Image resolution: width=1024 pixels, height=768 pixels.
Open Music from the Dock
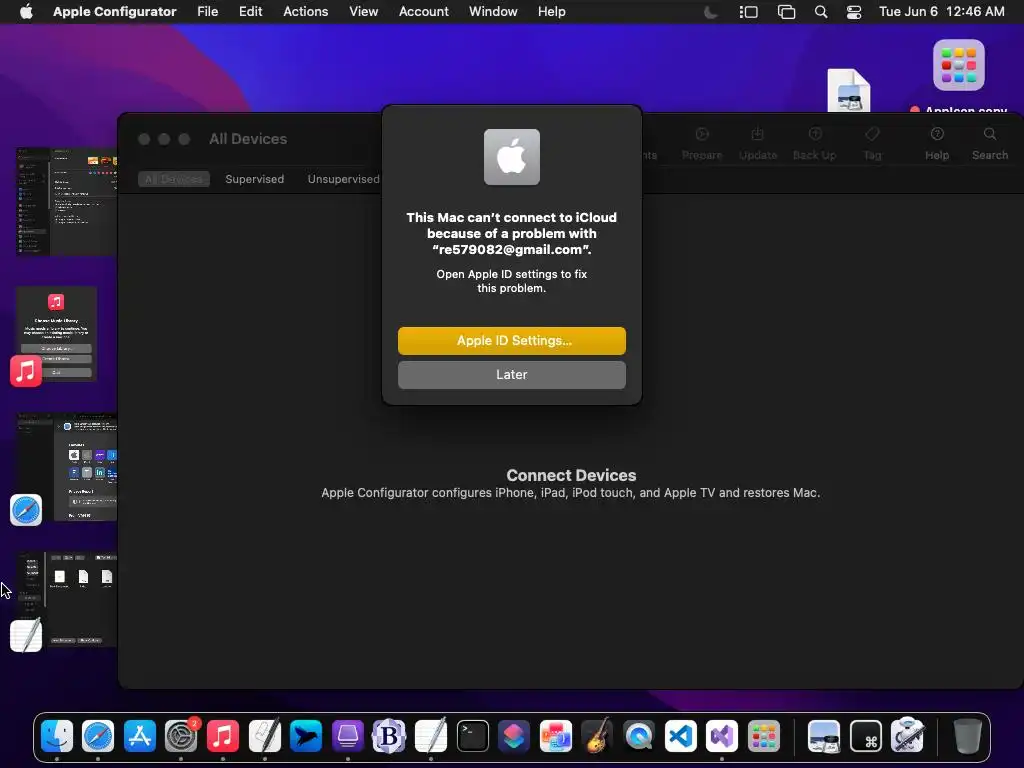[223, 737]
